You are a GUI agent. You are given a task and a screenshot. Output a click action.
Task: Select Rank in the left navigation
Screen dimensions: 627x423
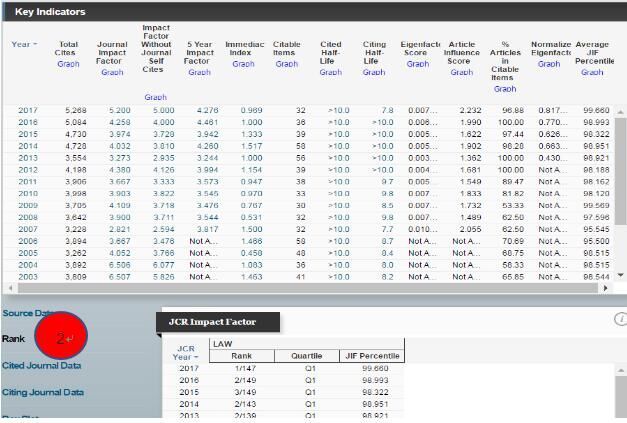[14, 339]
